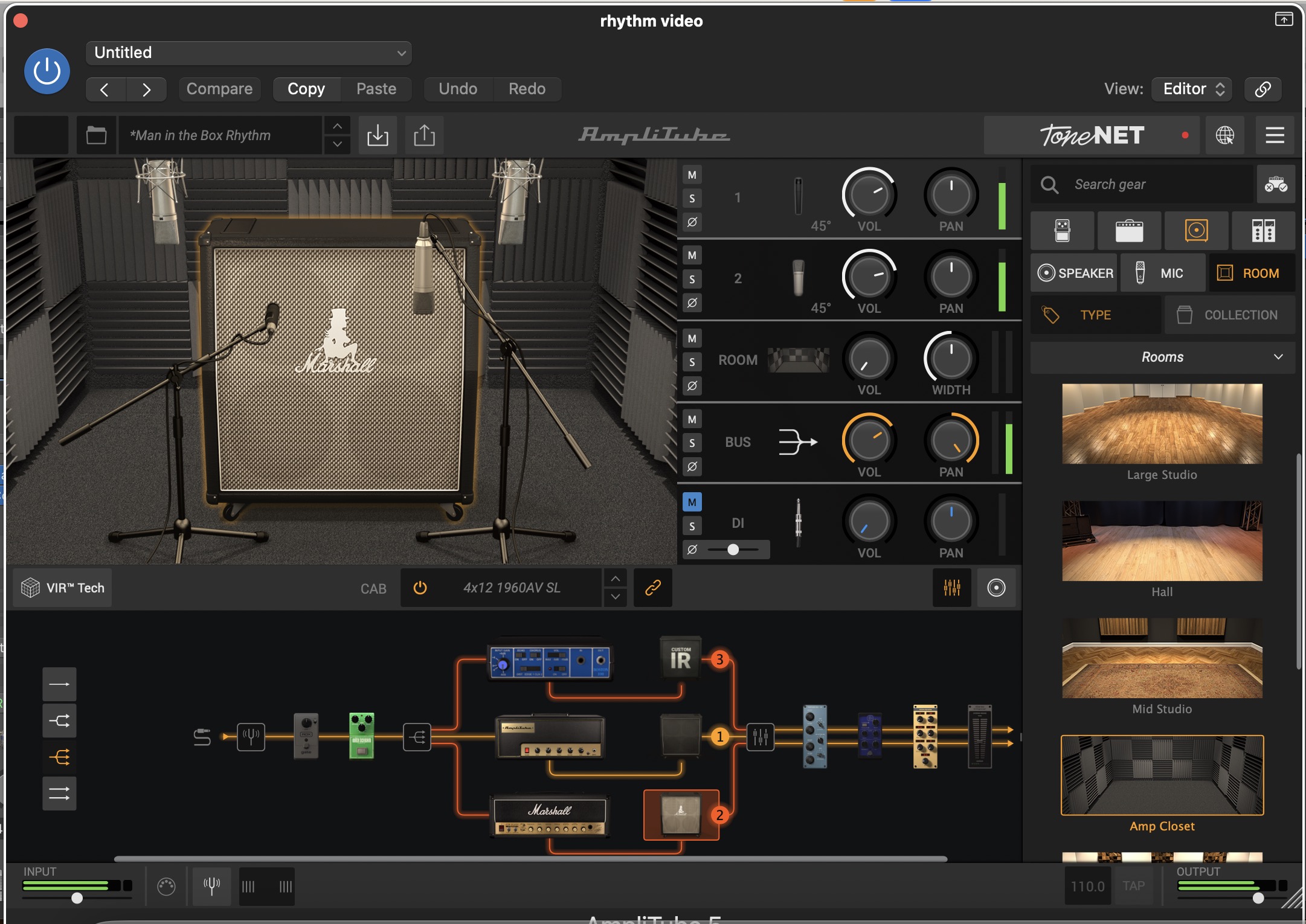Click the Search gear field

(x=1142, y=184)
